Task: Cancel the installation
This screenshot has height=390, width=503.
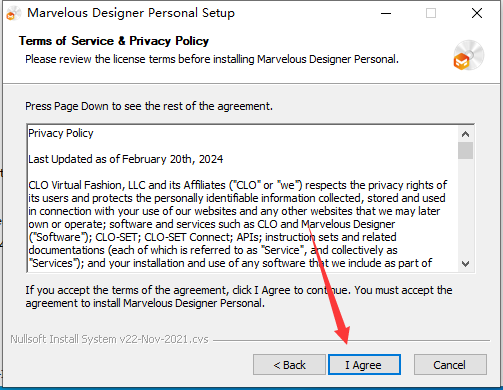Action: 450,365
